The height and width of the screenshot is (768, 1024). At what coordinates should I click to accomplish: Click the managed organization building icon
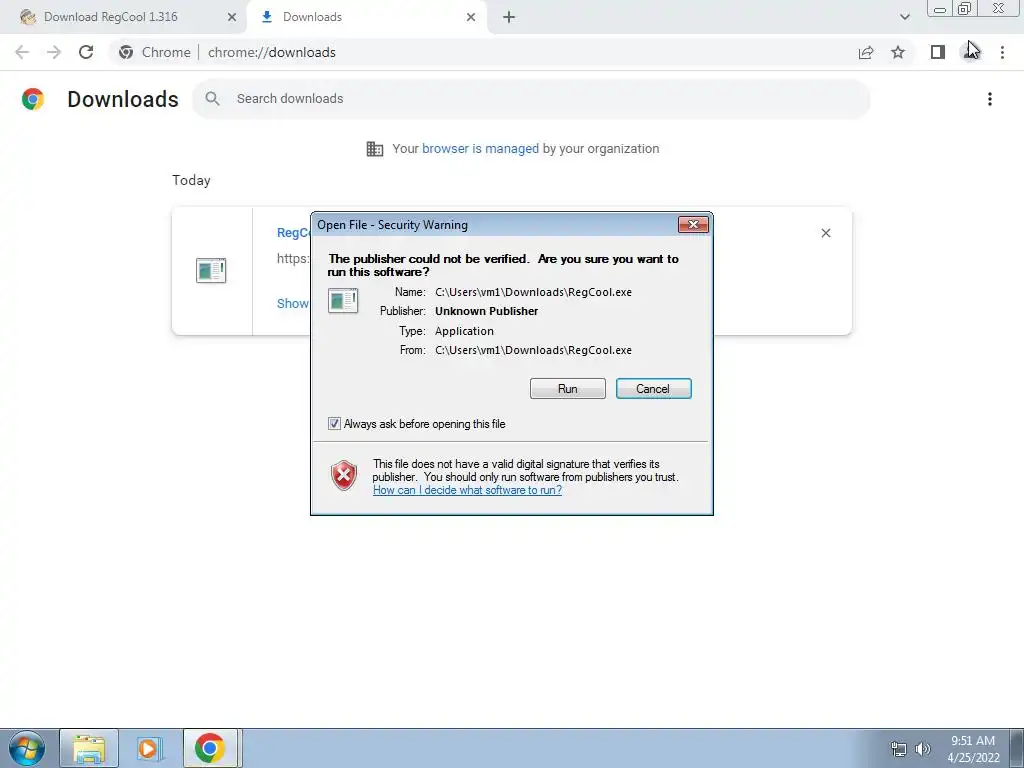375,149
